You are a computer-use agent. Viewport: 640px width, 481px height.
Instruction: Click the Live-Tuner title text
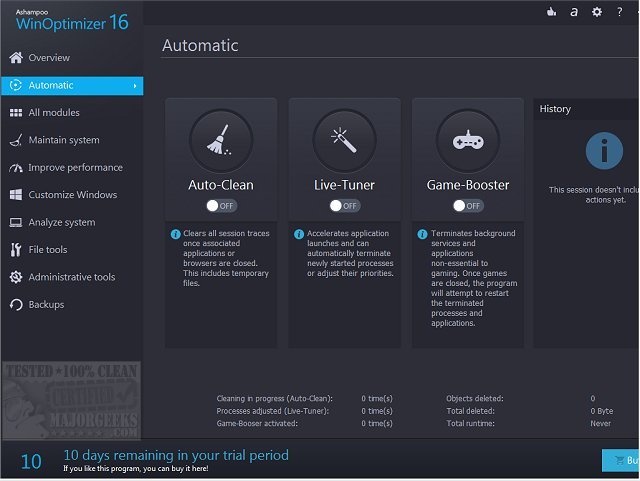[344, 185]
